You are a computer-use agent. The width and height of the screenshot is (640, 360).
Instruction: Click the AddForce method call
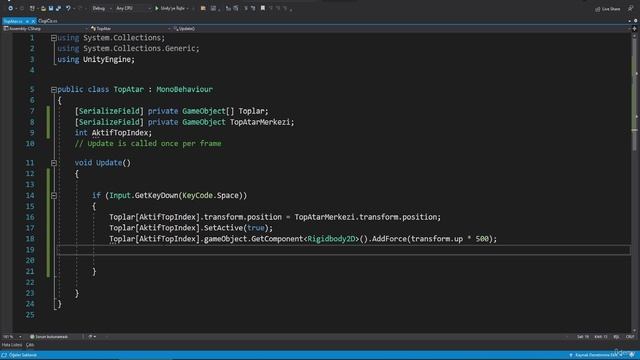[389, 239]
